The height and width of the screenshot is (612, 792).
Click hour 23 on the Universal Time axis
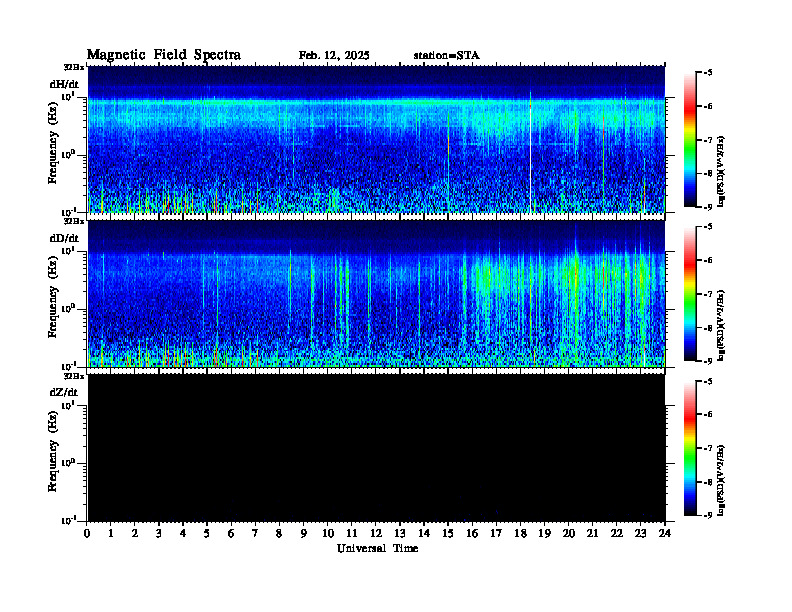tap(640, 534)
